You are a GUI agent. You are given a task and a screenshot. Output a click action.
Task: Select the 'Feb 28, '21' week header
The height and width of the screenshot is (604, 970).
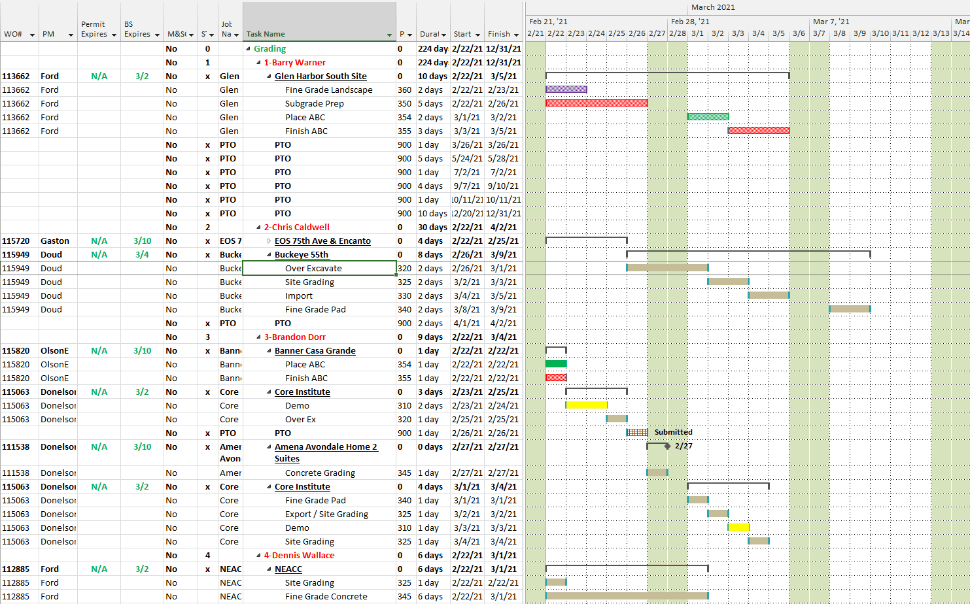(690, 21)
